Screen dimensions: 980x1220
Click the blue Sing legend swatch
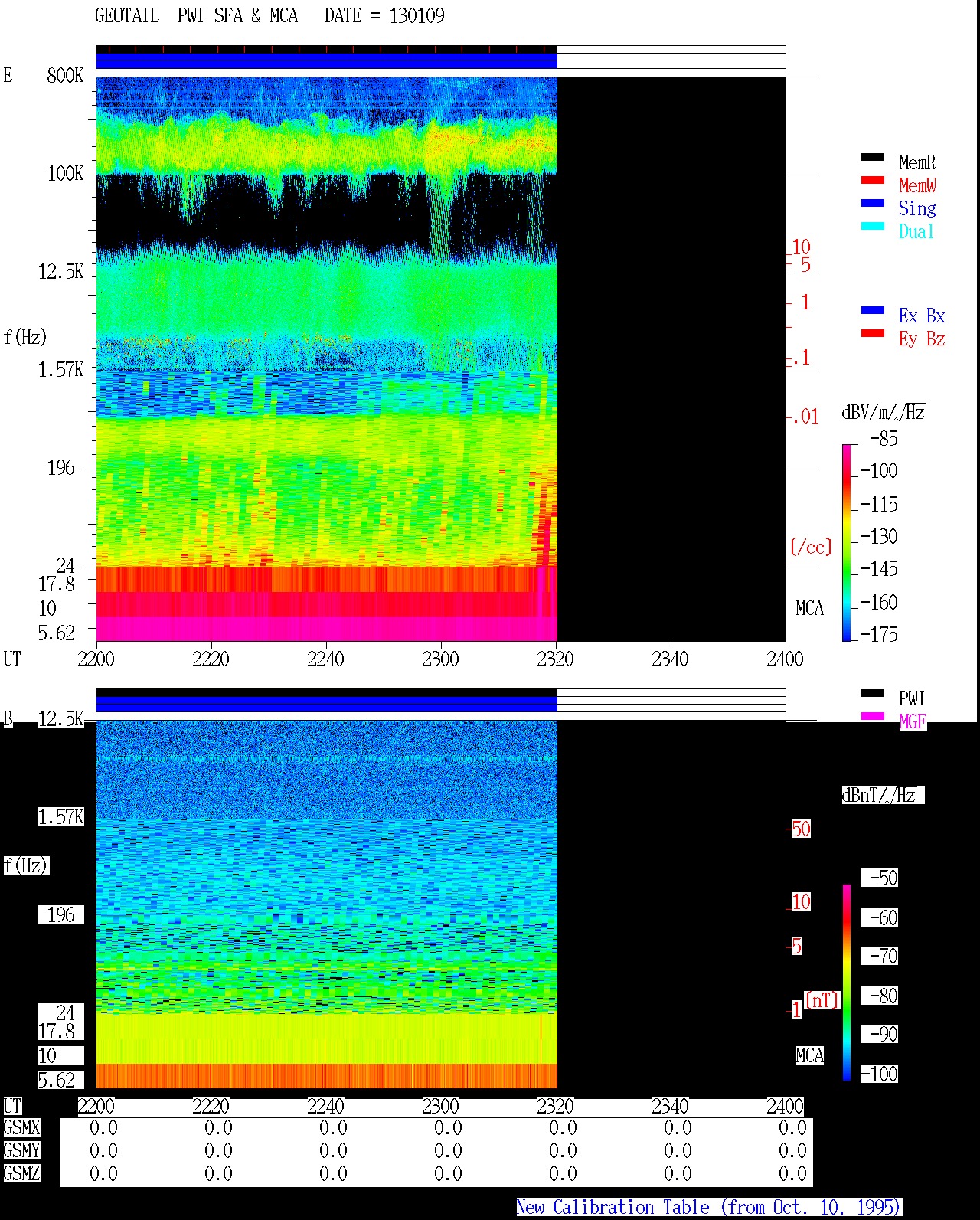click(873, 203)
